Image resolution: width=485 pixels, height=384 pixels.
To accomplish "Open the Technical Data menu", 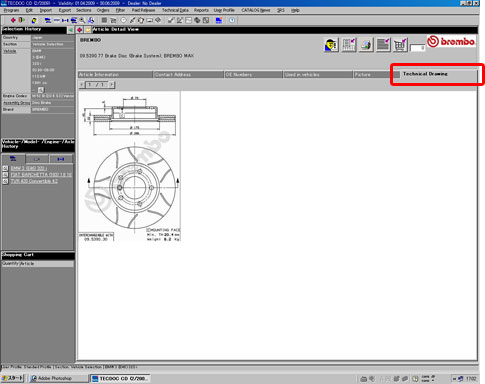I will 175,10.
